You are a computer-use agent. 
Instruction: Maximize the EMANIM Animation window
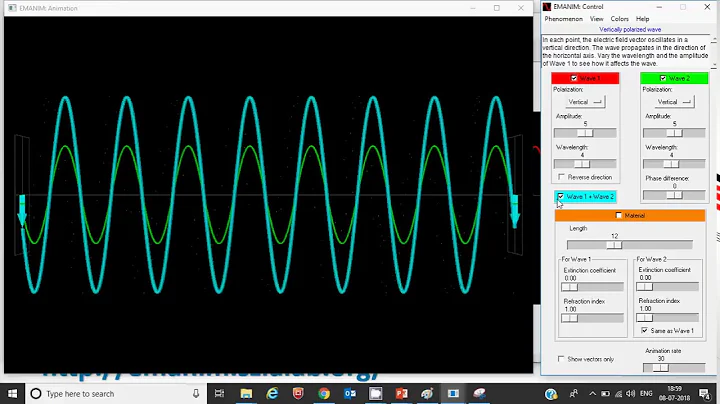coord(497,8)
